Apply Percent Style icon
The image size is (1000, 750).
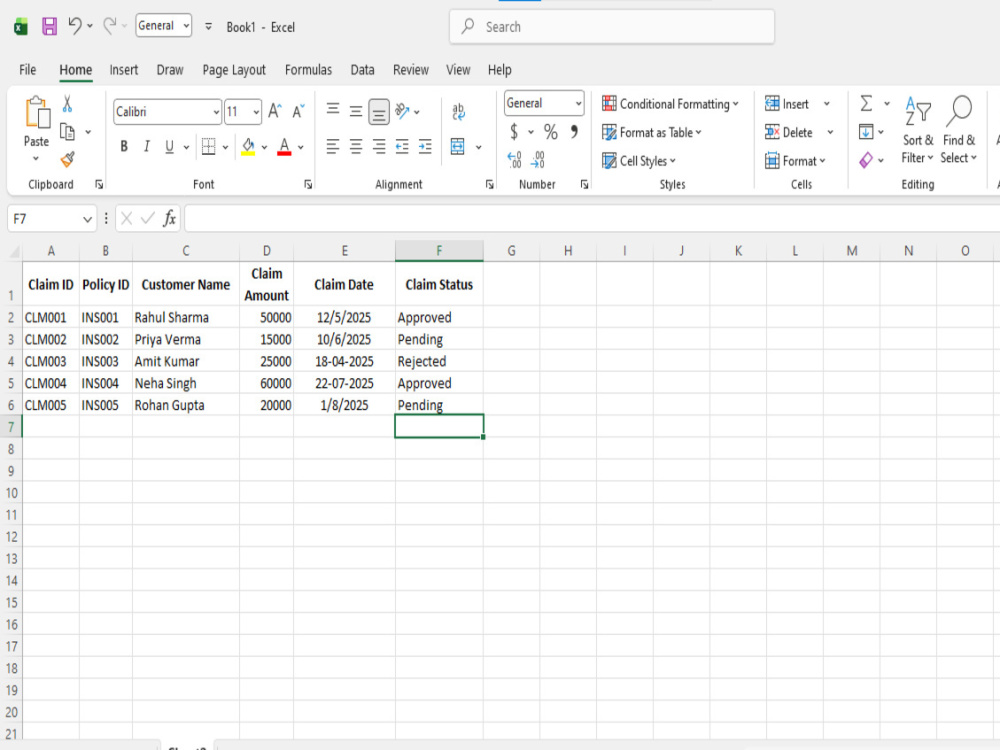pyautogui.click(x=550, y=132)
